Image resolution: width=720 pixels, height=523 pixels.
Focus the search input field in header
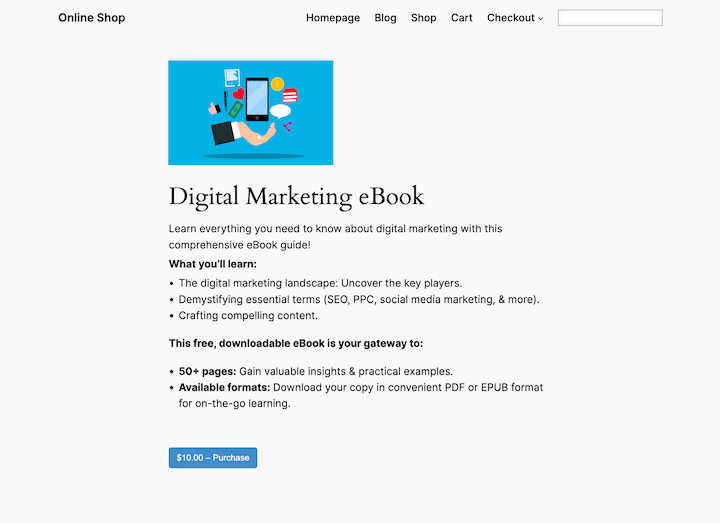click(610, 18)
